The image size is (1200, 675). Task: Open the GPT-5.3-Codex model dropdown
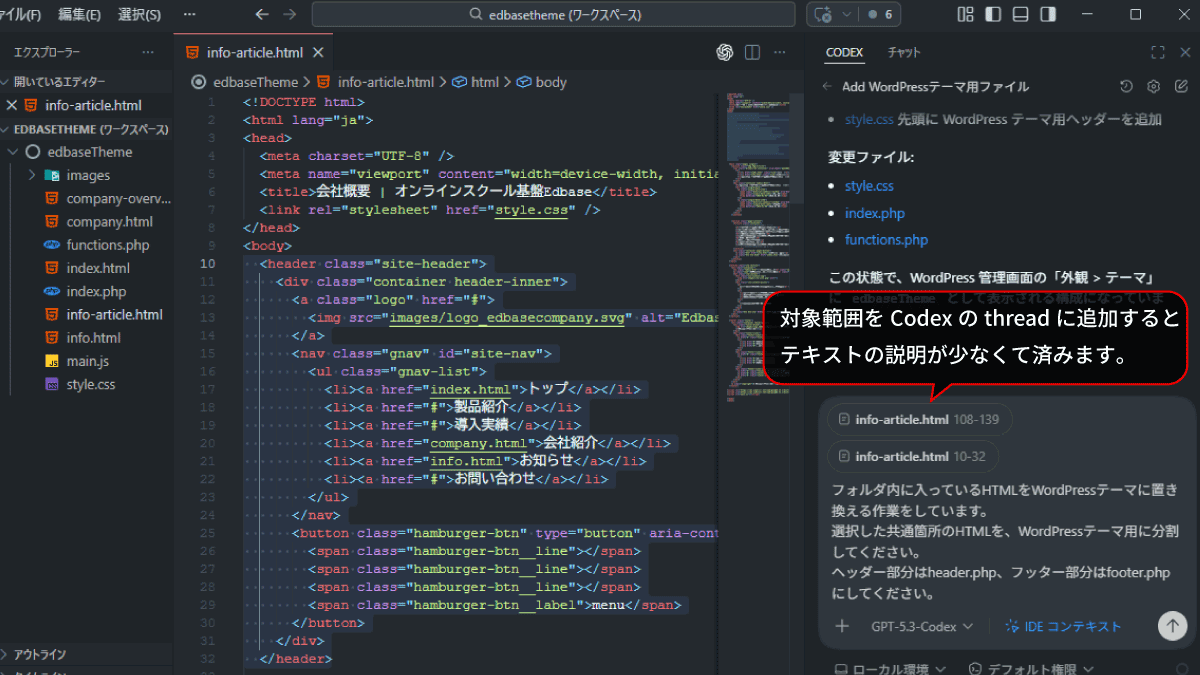coord(921,626)
